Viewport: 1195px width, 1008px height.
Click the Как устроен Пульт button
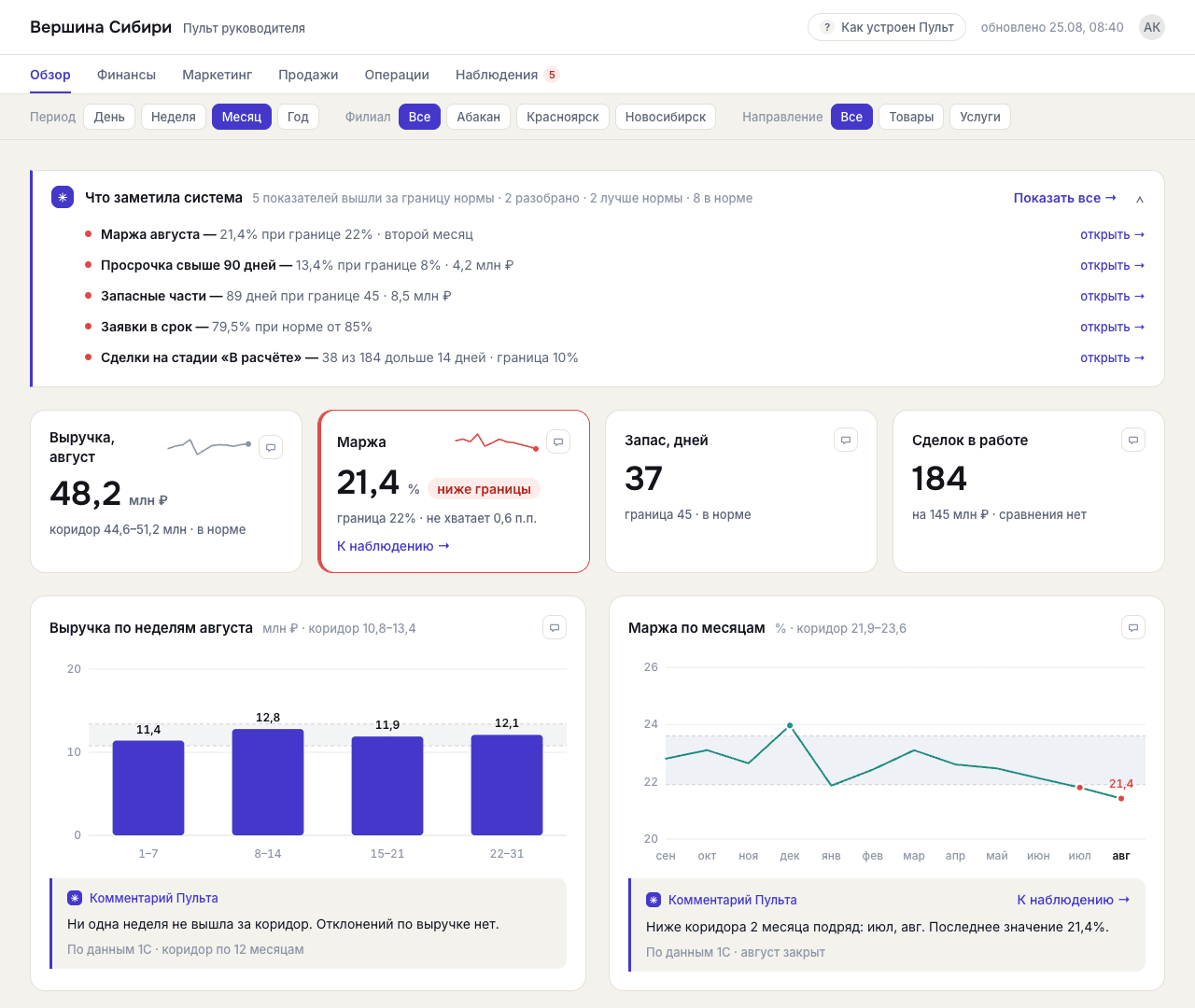coord(887,27)
